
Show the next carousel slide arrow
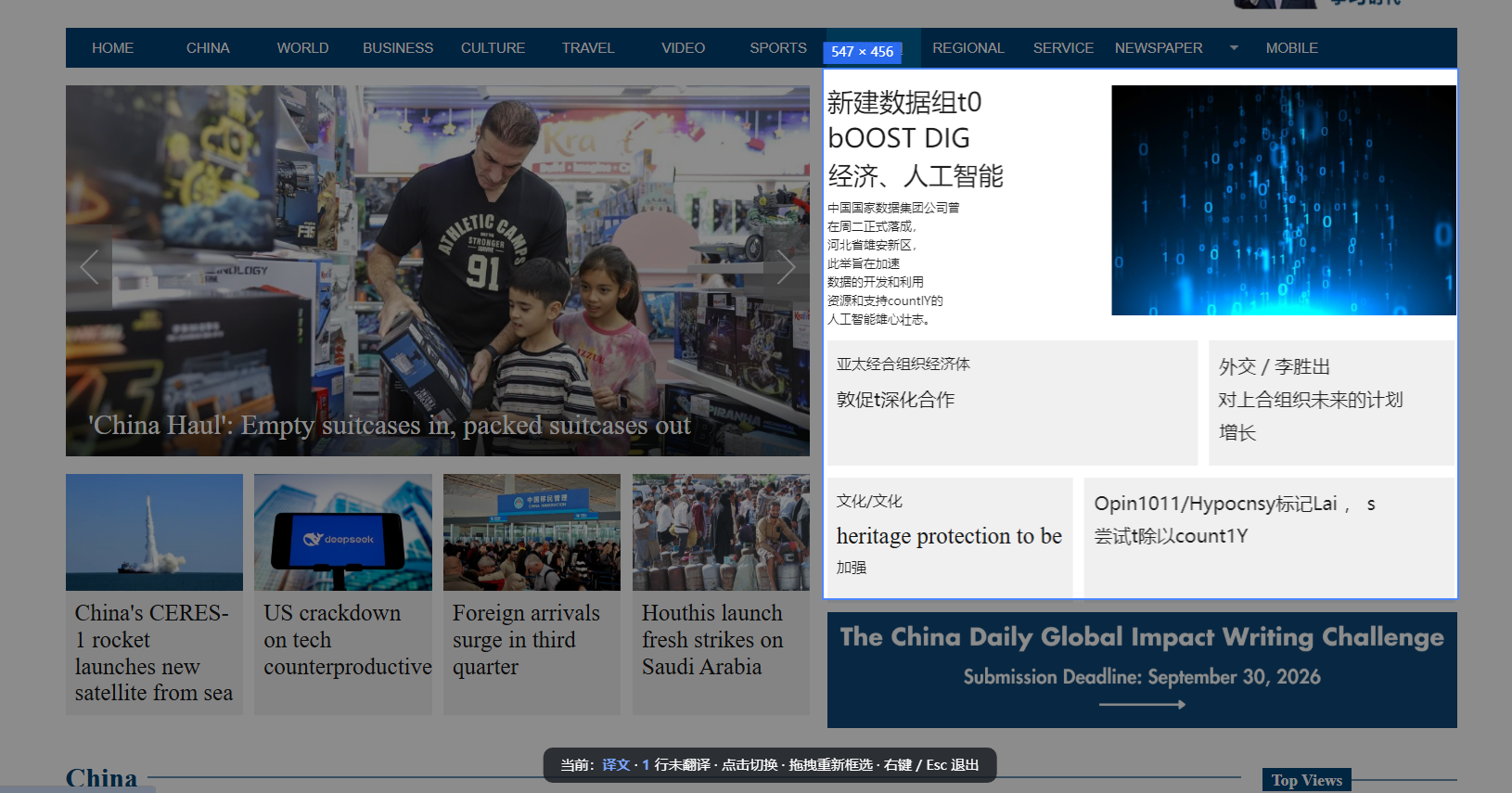click(786, 267)
